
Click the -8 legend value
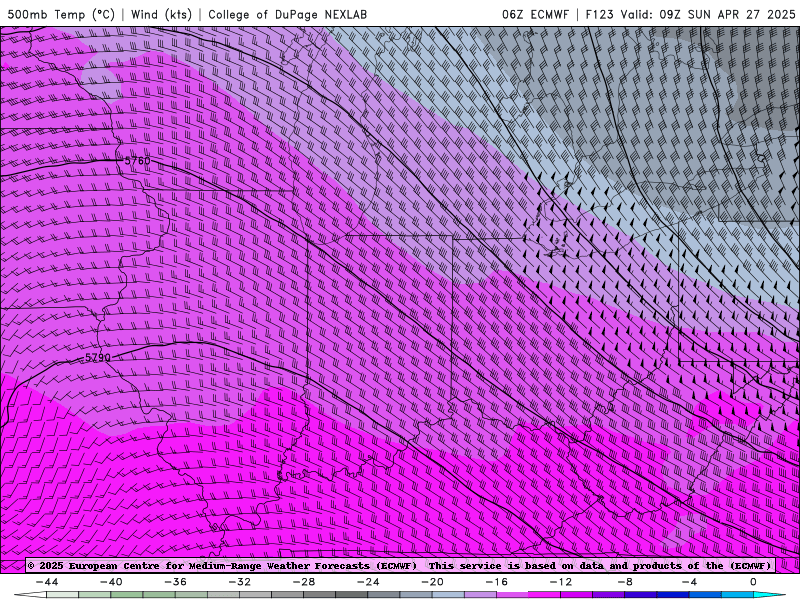625,582
